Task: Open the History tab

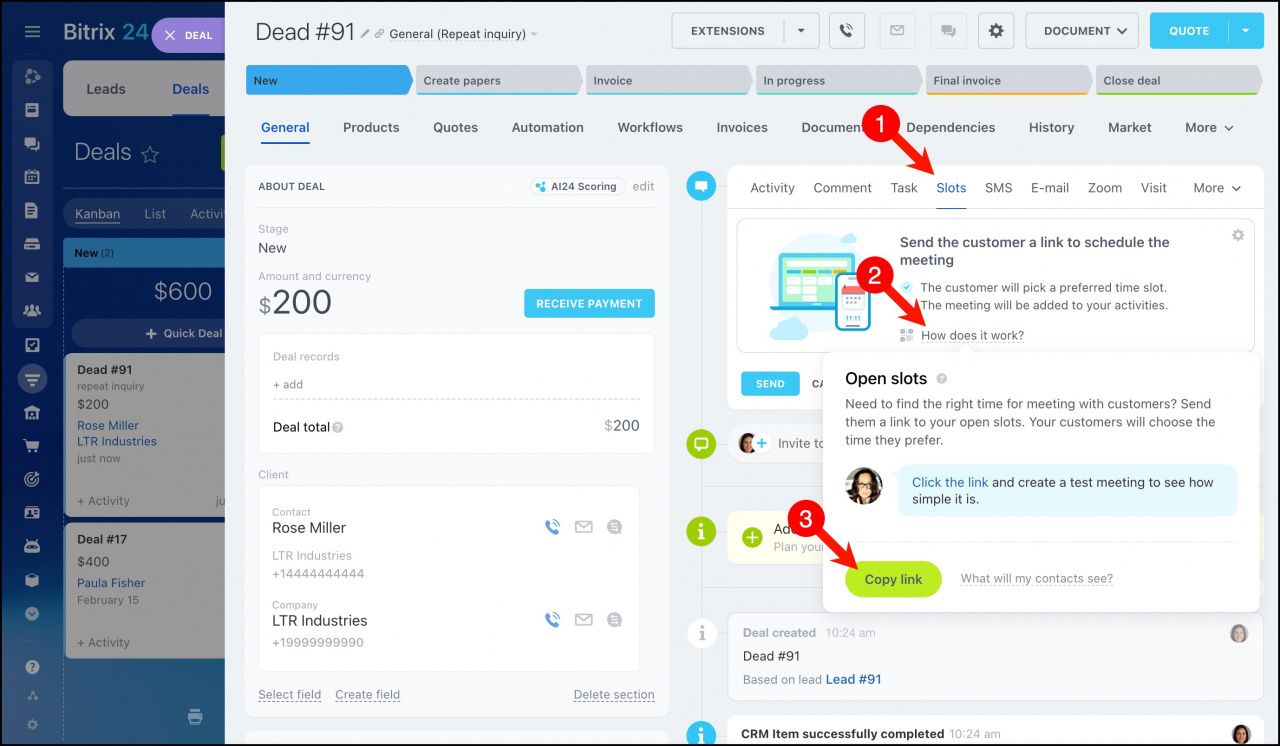Action: coord(1051,128)
